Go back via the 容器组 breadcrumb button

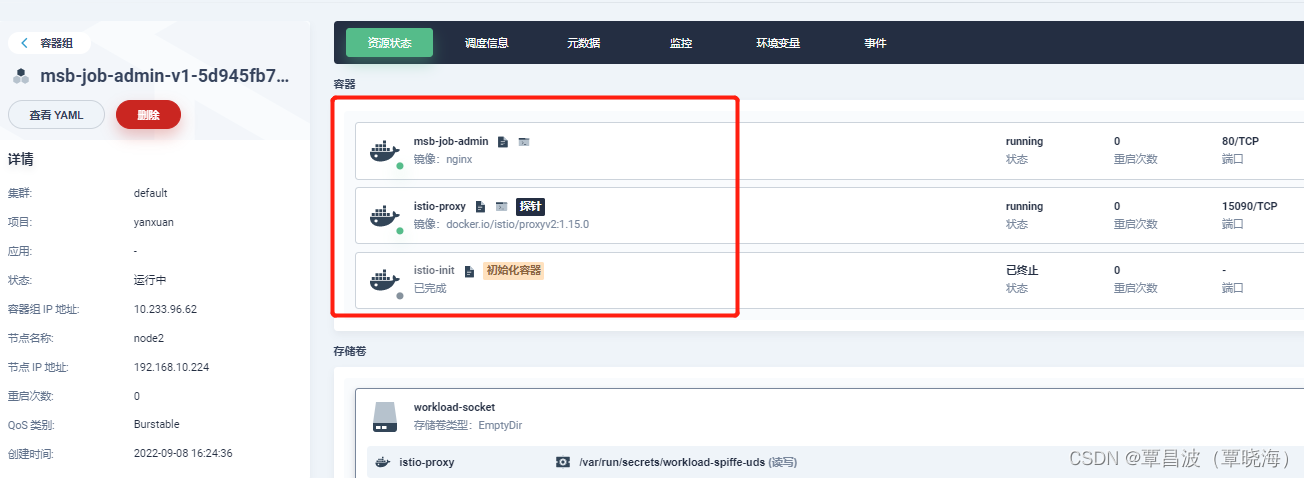coord(50,43)
